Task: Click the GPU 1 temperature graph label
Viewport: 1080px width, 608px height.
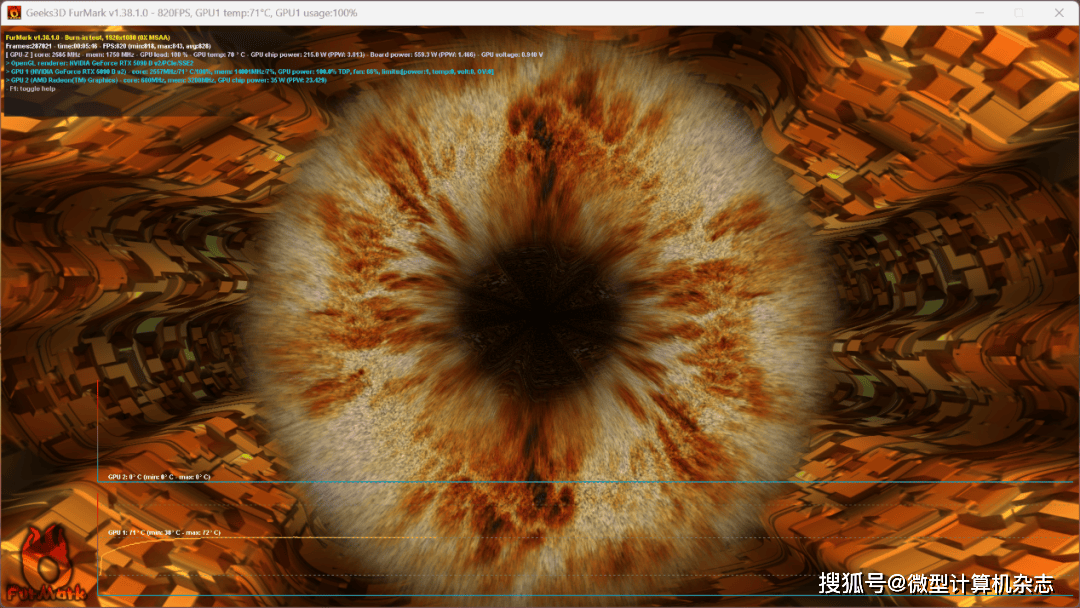Action: [x=164, y=532]
